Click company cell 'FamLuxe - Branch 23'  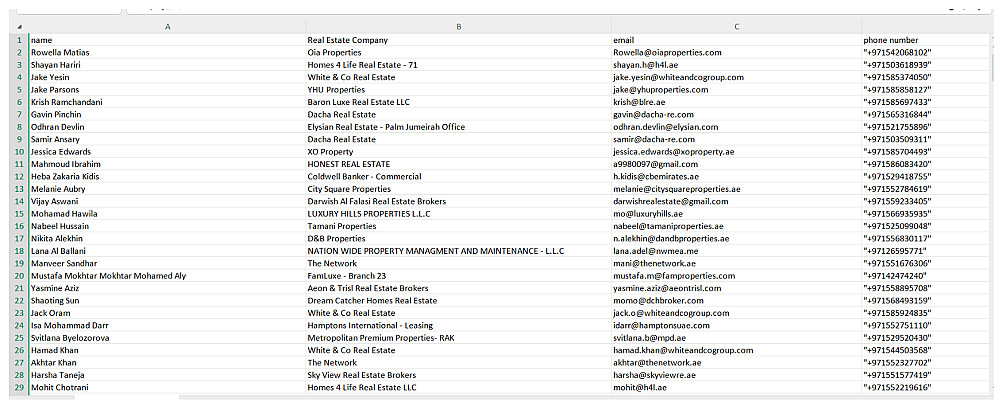(458, 276)
